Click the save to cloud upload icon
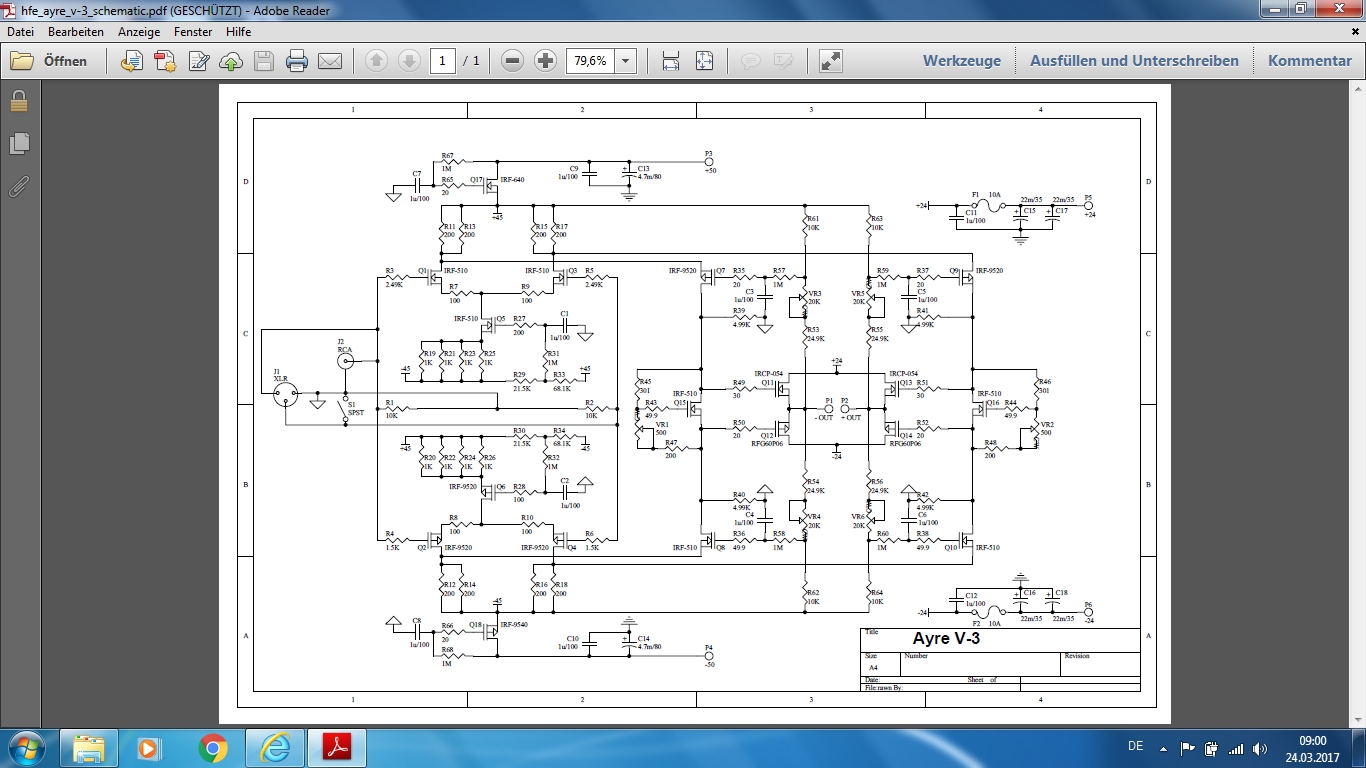The image size is (1366, 768). [x=231, y=61]
